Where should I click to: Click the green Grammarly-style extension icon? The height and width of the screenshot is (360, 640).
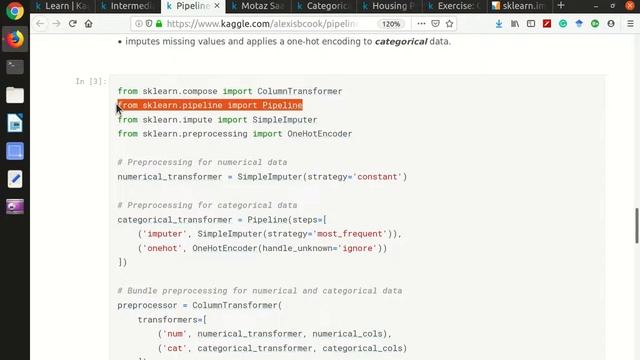(563, 24)
